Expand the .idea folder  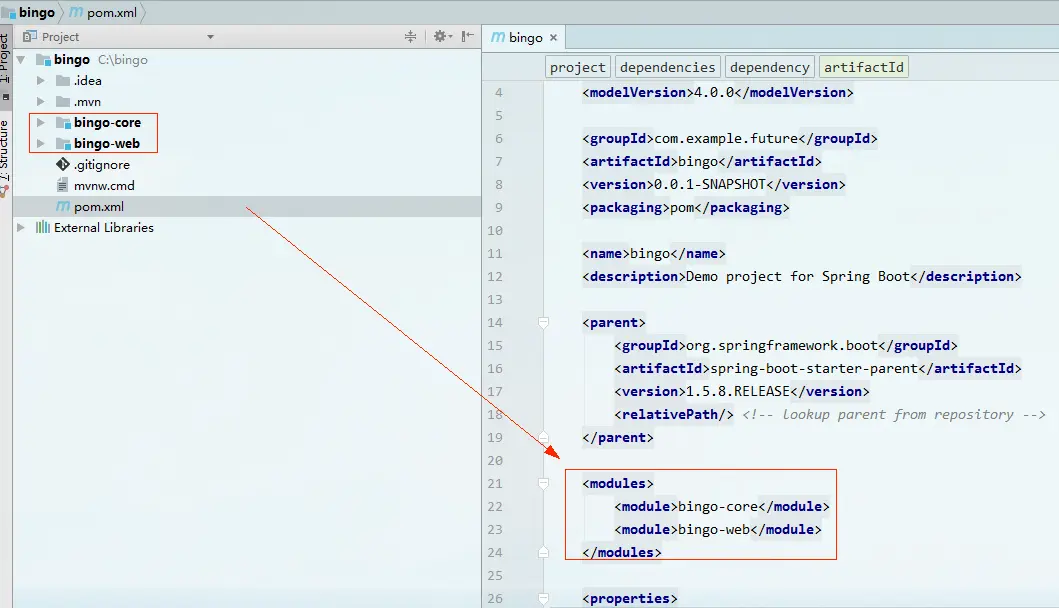click(41, 80)
